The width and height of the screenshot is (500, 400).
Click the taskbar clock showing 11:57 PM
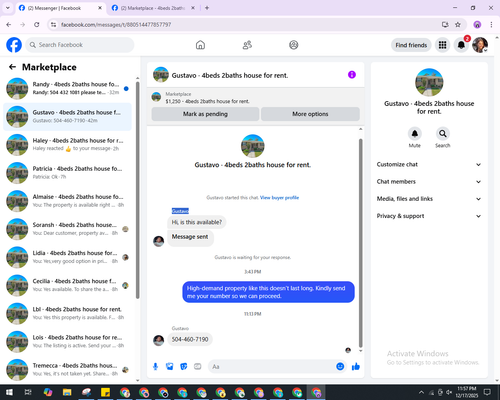click(467, 392)
